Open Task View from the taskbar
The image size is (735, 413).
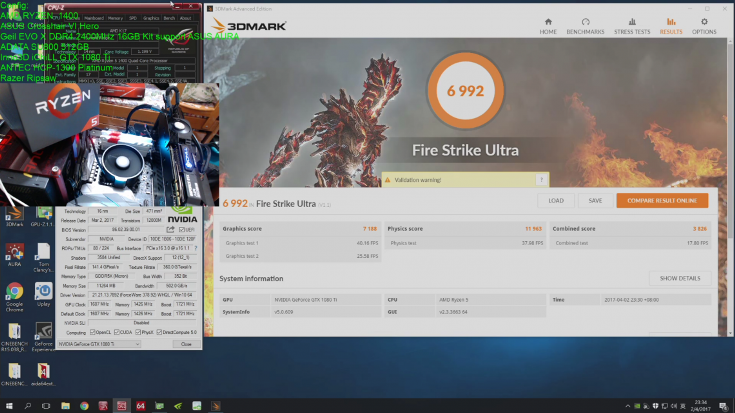(x=46, y=406)
